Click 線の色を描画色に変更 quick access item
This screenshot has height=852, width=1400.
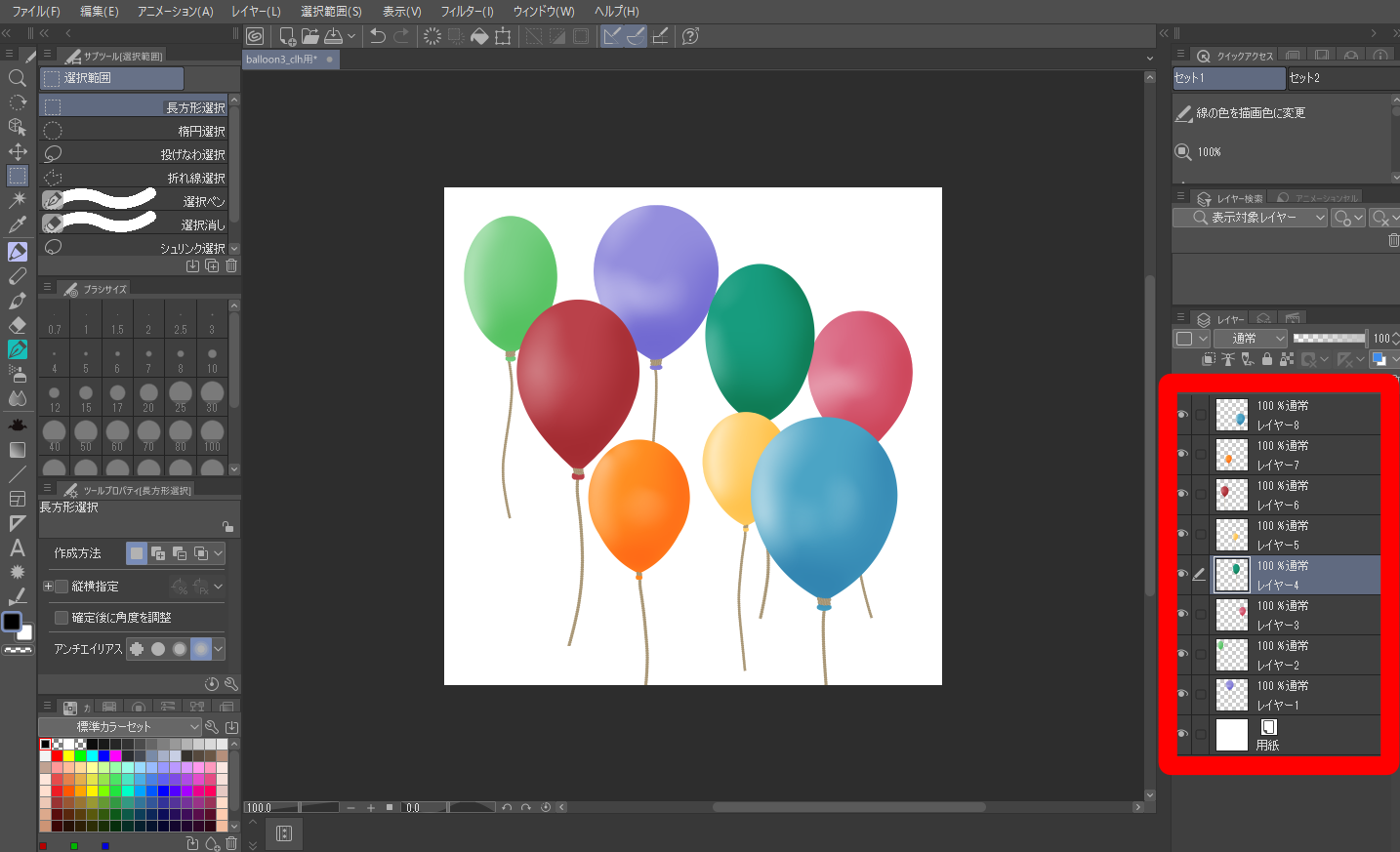(x=1250, y=113)
